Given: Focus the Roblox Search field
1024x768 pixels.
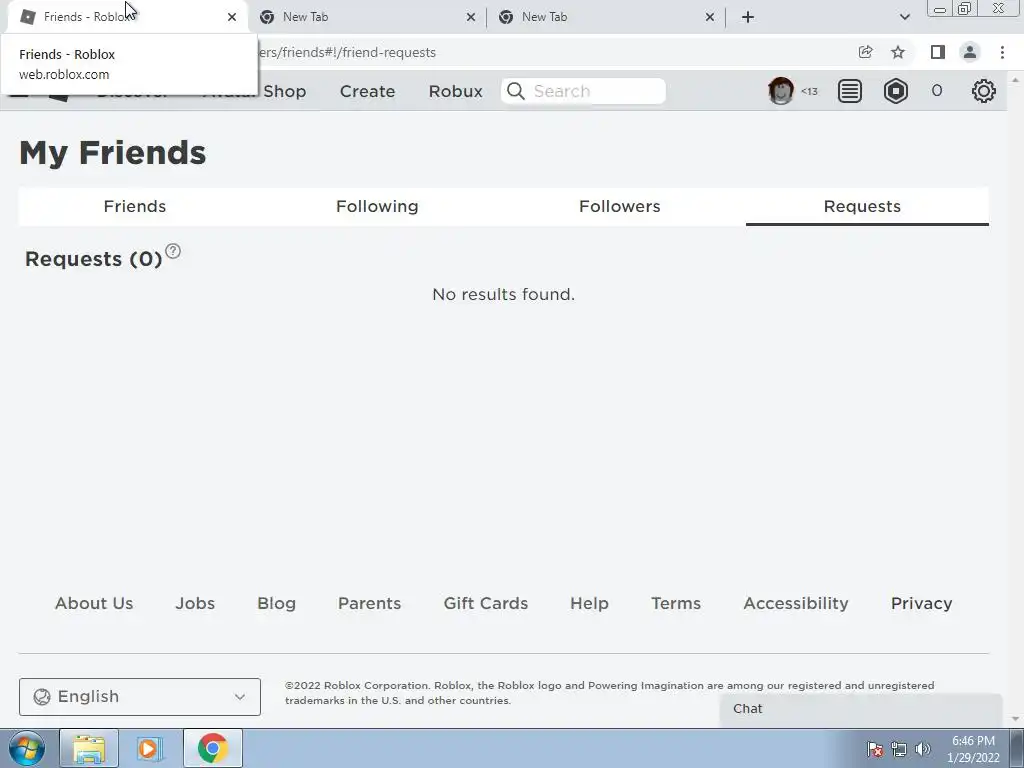Looking at the screenshot, I should click(x=583, y=91).
